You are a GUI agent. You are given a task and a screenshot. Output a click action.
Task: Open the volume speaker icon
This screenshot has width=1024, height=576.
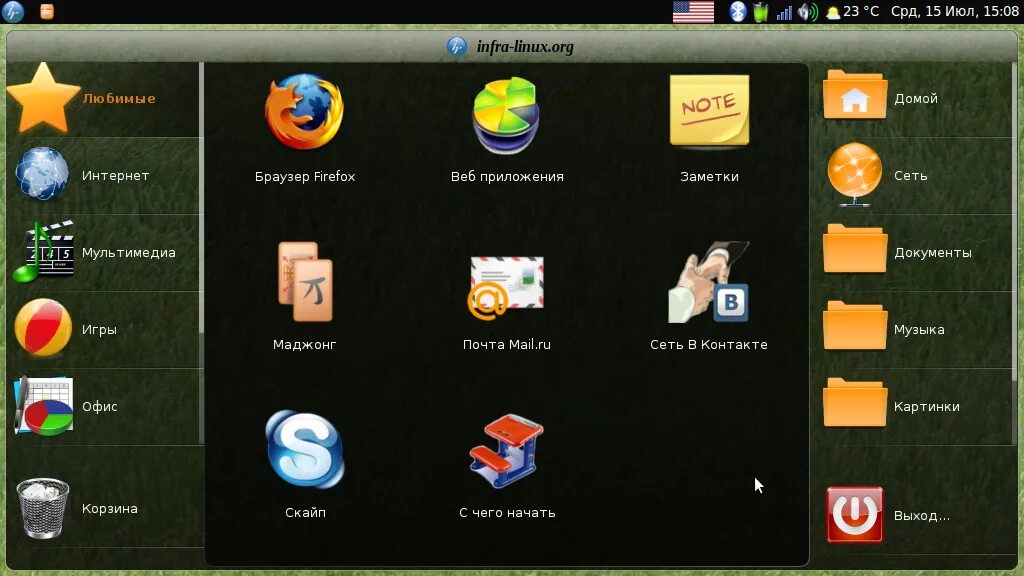tap(808, 12)
